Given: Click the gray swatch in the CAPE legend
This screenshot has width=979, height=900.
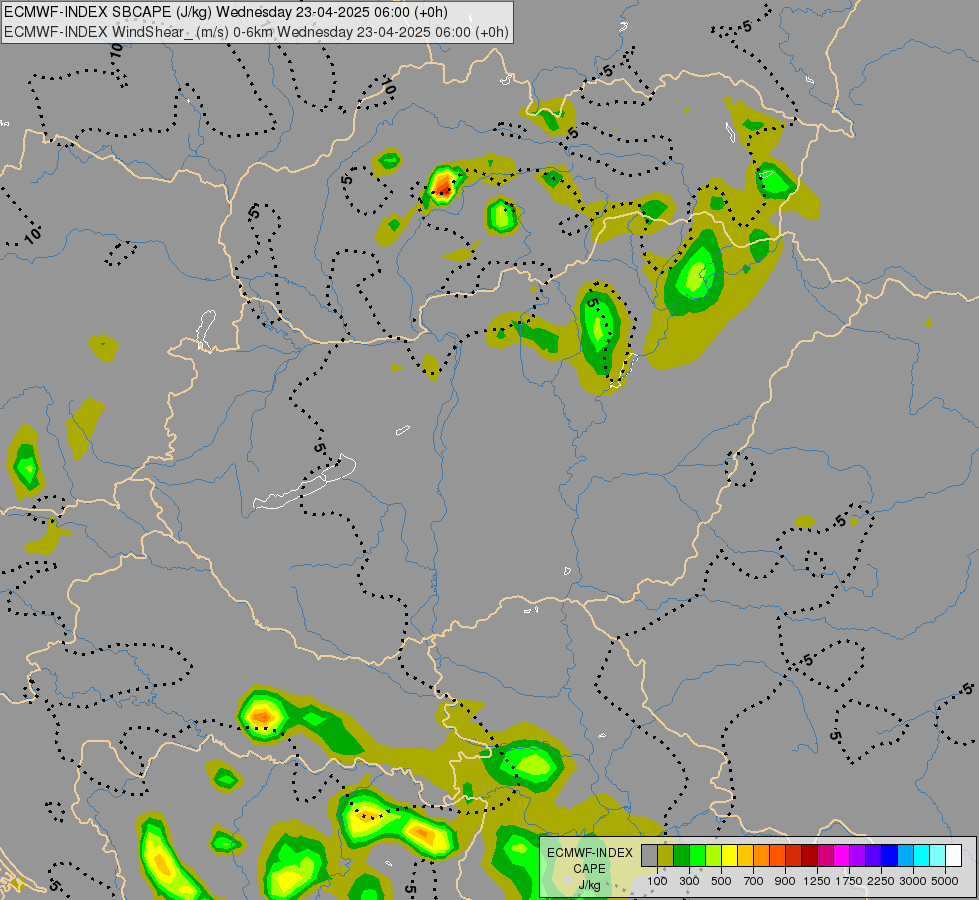Looking at the screenshot, I should (x=649, y=855).
